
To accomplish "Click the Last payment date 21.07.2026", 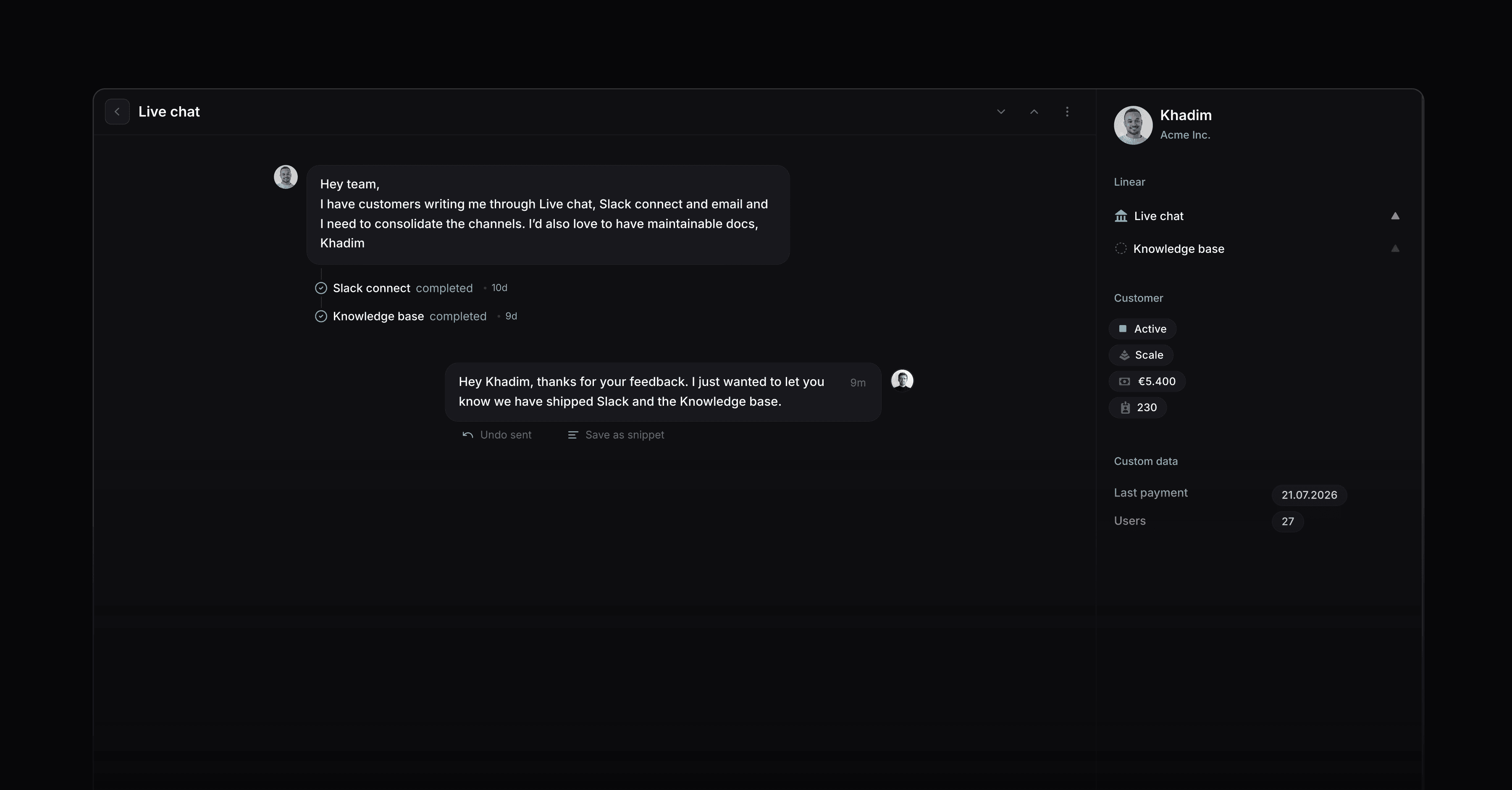I will click(x=1309, y=495).
